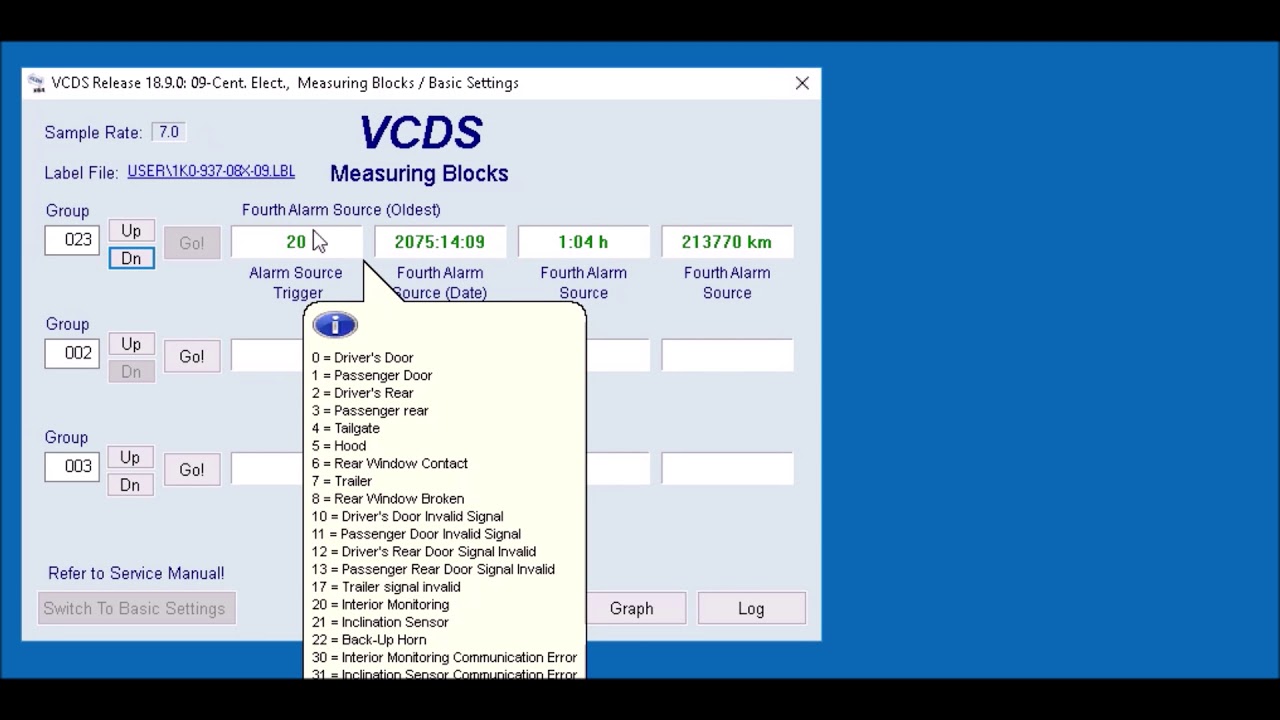Screen dimensions: 1280x720
Task: Open the Graph view
Action: 632,608
